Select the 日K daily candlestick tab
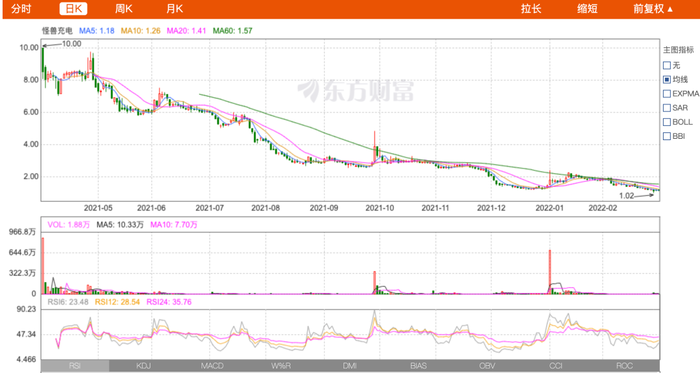The height and width of the screenshot is (373, 700). [x=73, y=9]
